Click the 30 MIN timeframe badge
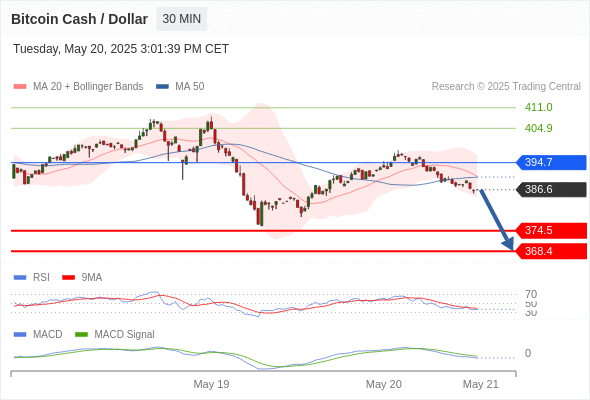 tap(181, 19)
